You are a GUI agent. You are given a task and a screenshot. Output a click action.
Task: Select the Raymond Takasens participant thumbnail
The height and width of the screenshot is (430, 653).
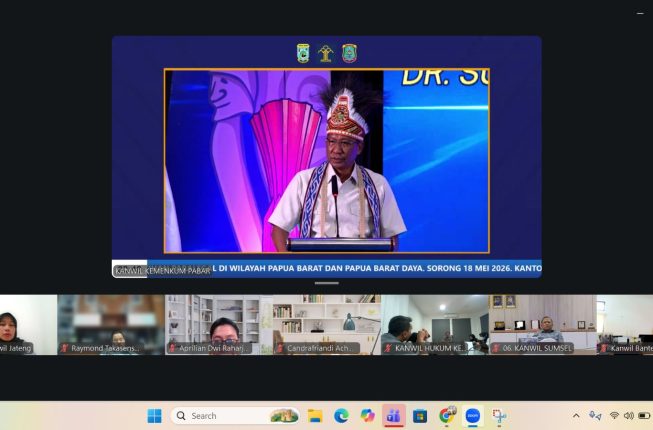111,325
